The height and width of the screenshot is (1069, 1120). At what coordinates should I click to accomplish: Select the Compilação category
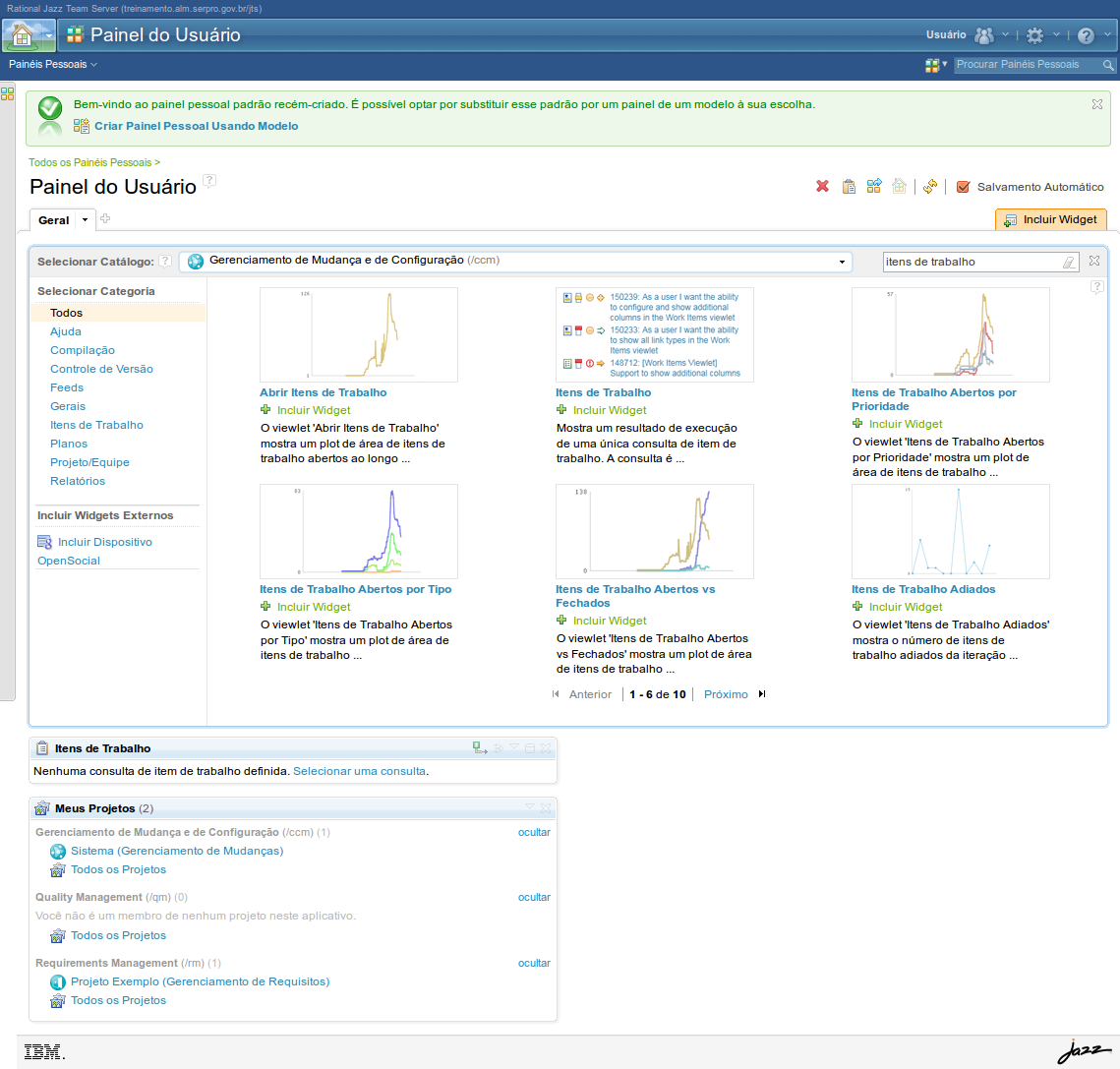pyautogui.click(x=83, y=350)
